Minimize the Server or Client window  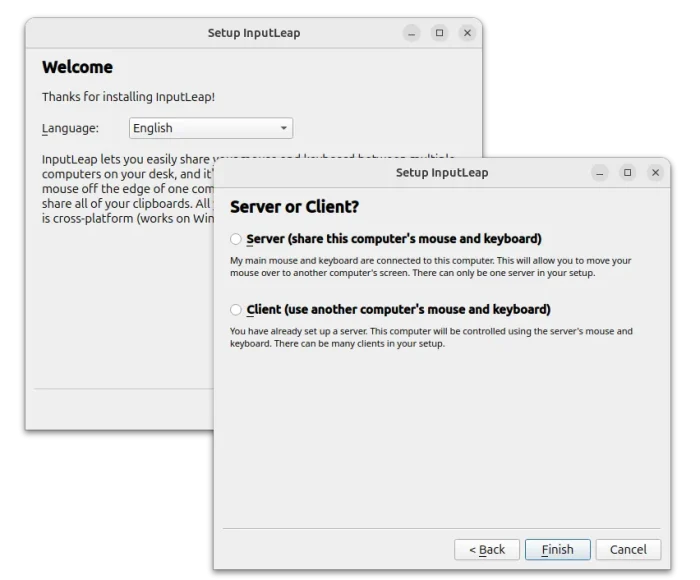point(600,173)
